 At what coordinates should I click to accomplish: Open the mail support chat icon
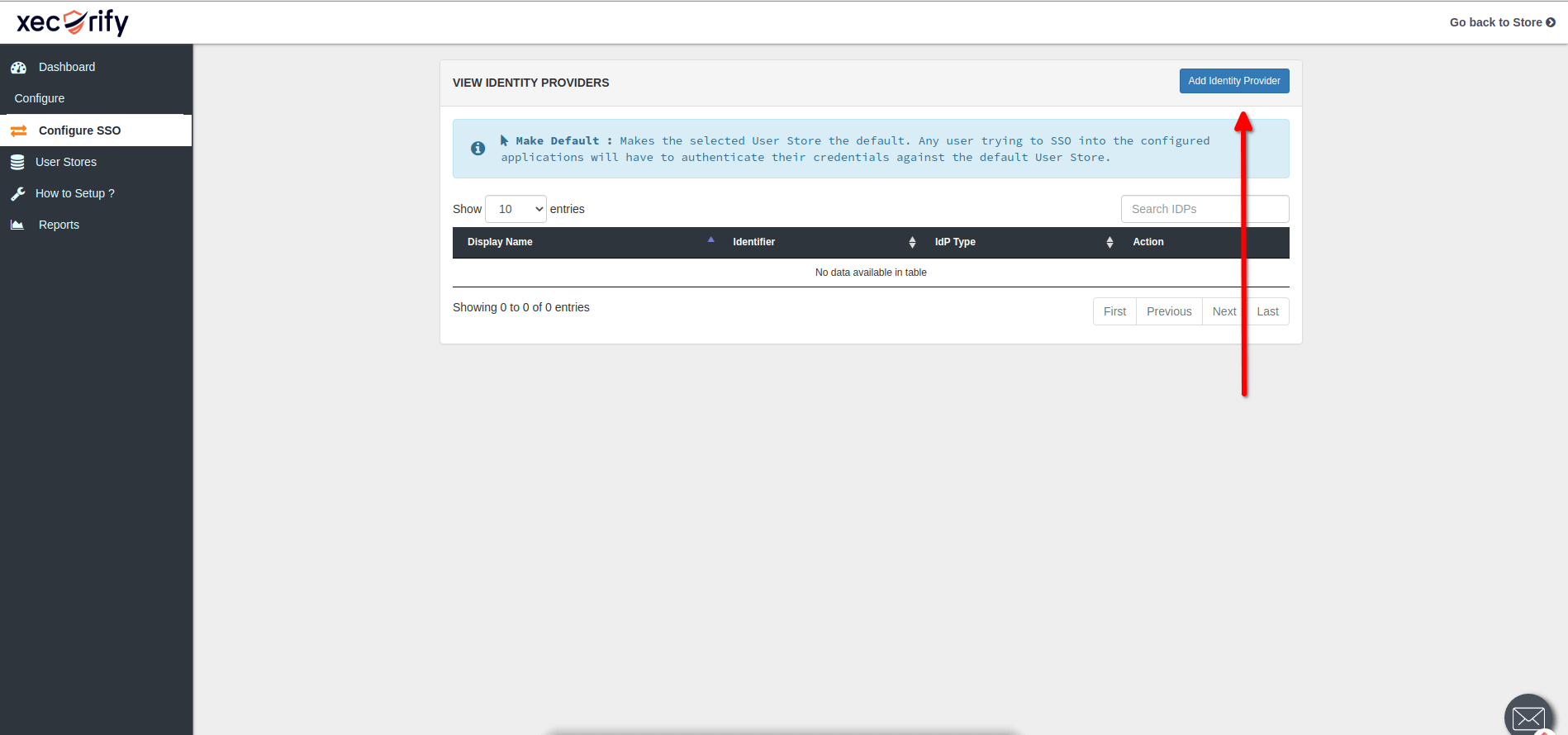coord(1529,717)
